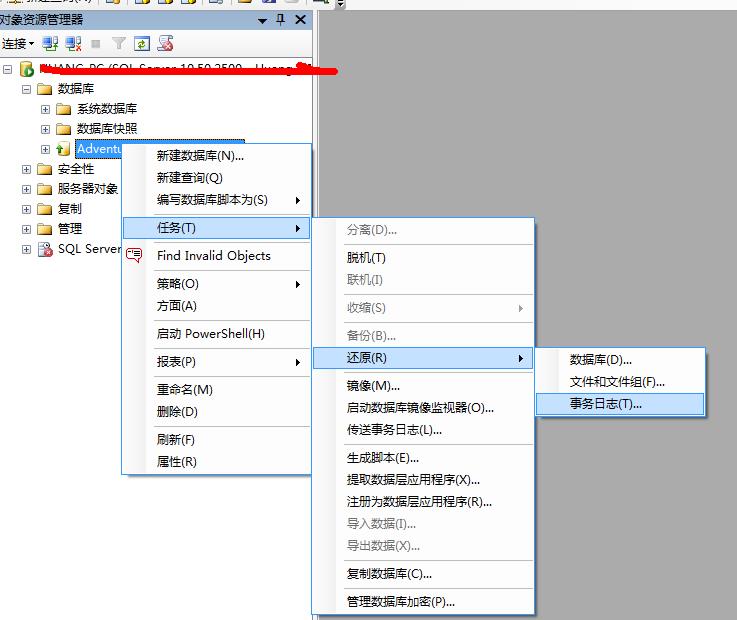Click the 数据库 folder icon

[45, 89]
